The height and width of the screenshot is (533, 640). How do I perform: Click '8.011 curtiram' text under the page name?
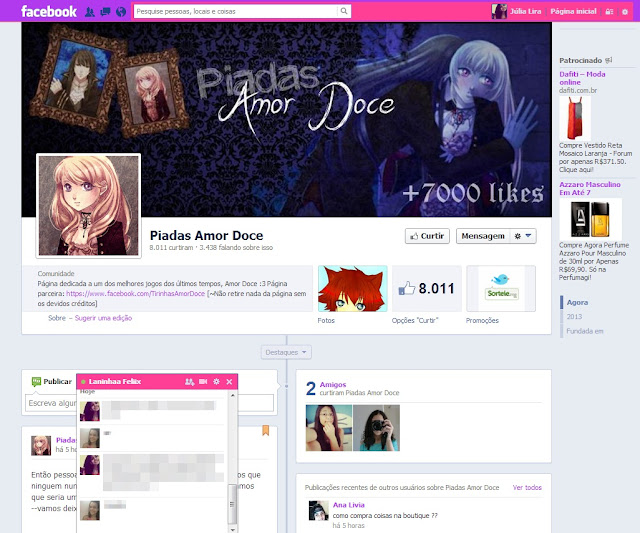pos(171,247)
